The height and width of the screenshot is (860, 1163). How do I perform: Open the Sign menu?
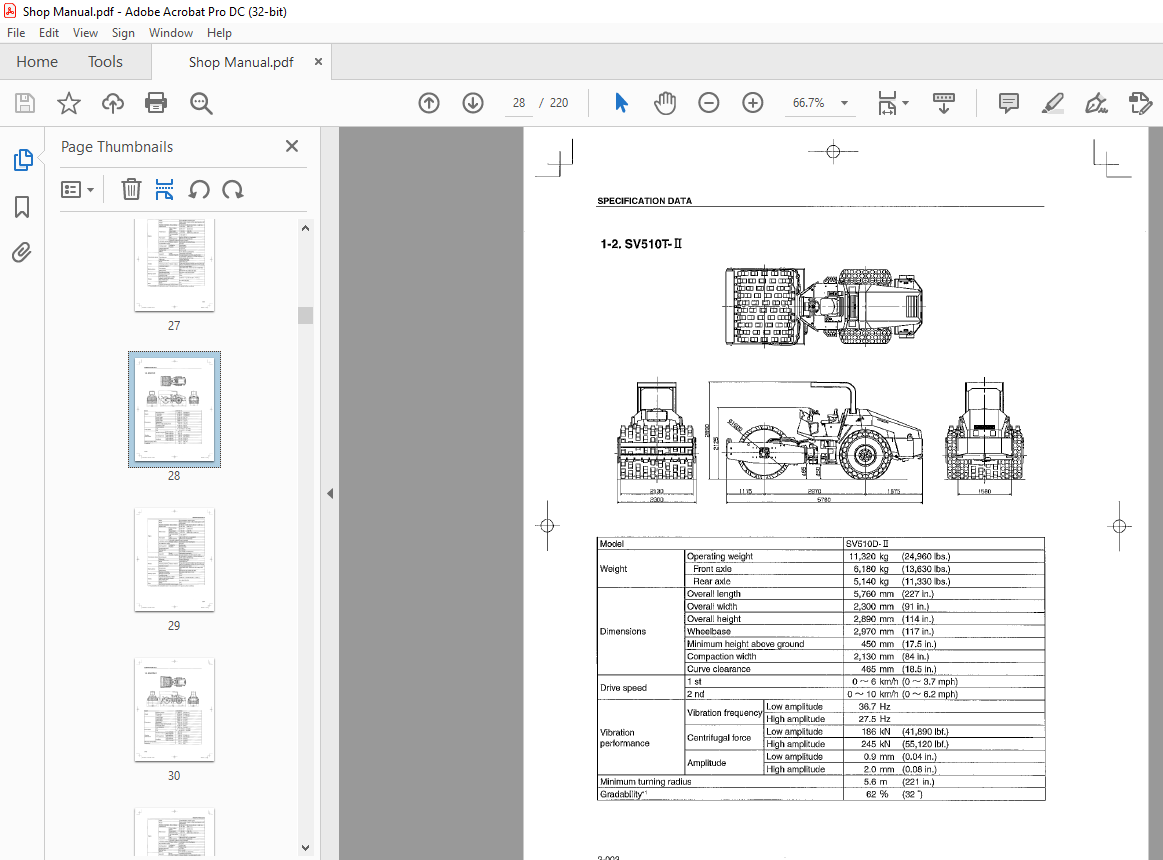point(123,33)
